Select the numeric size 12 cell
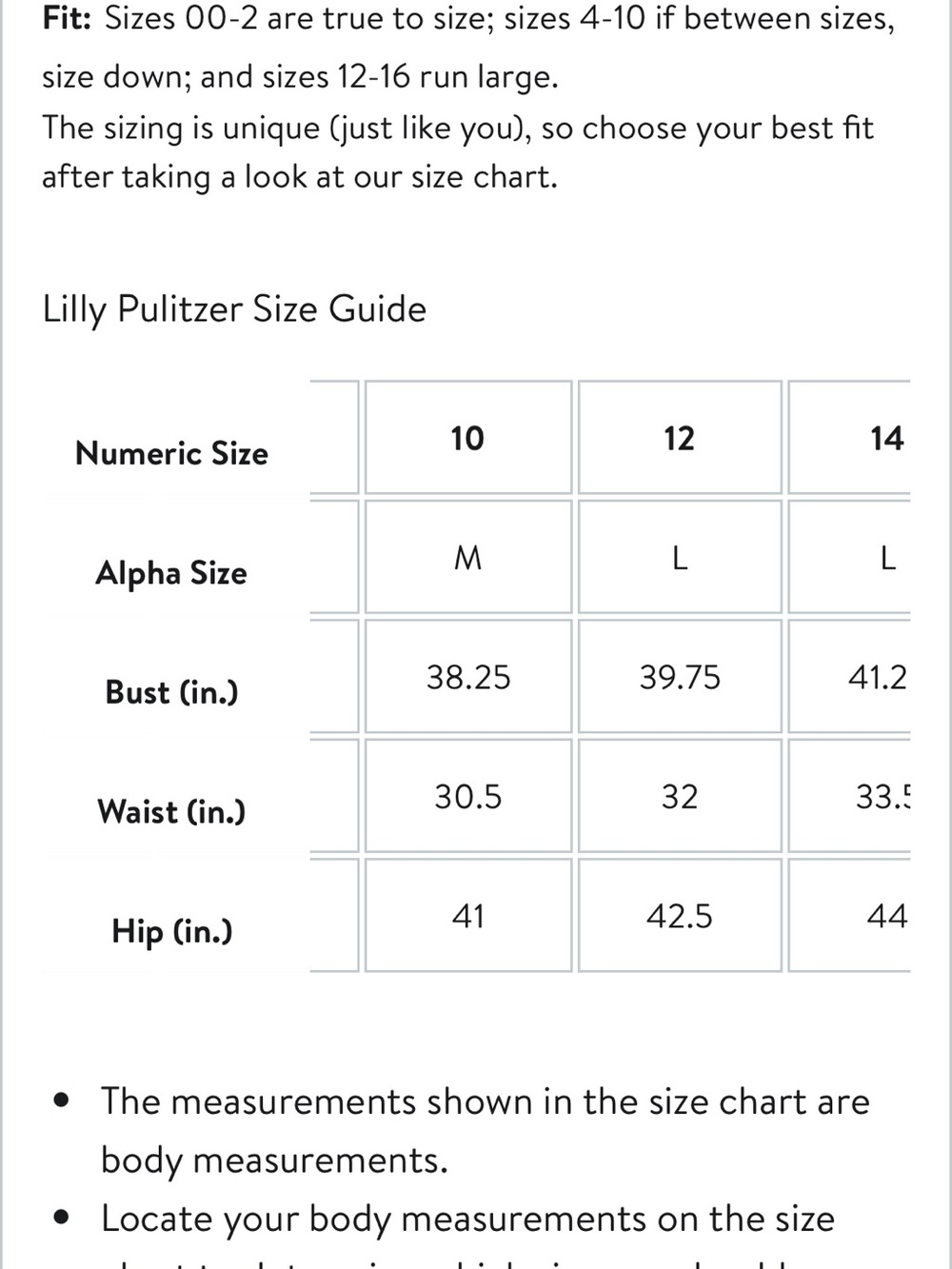952x1269 pixels. (x=680, y=438)
